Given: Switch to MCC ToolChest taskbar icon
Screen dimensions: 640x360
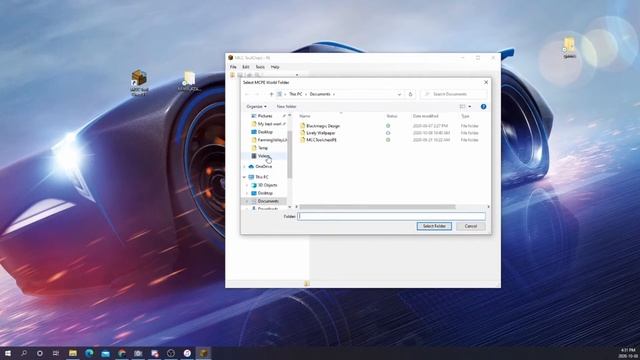Looking at the screenshot, I should [x=203, y=353].
